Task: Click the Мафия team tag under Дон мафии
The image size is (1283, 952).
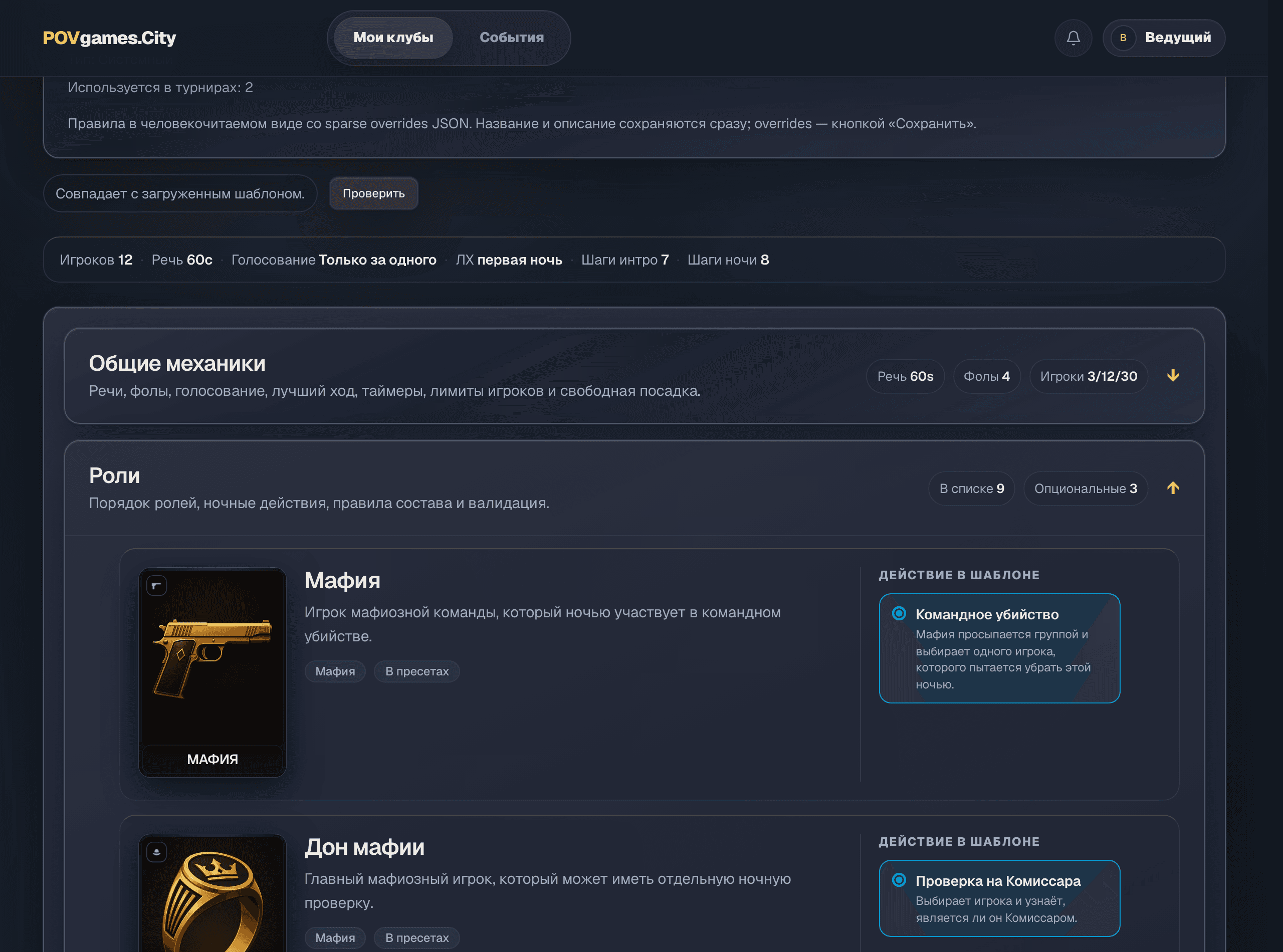Action: [335, 937]
